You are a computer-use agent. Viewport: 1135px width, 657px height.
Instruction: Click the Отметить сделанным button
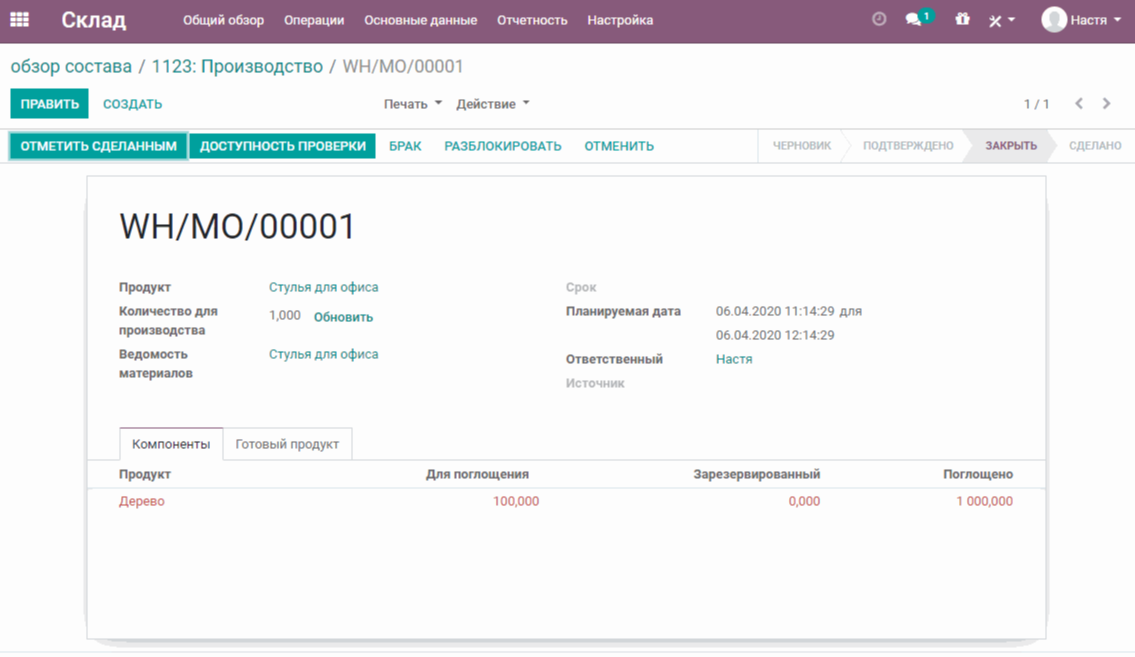[98, 146]
